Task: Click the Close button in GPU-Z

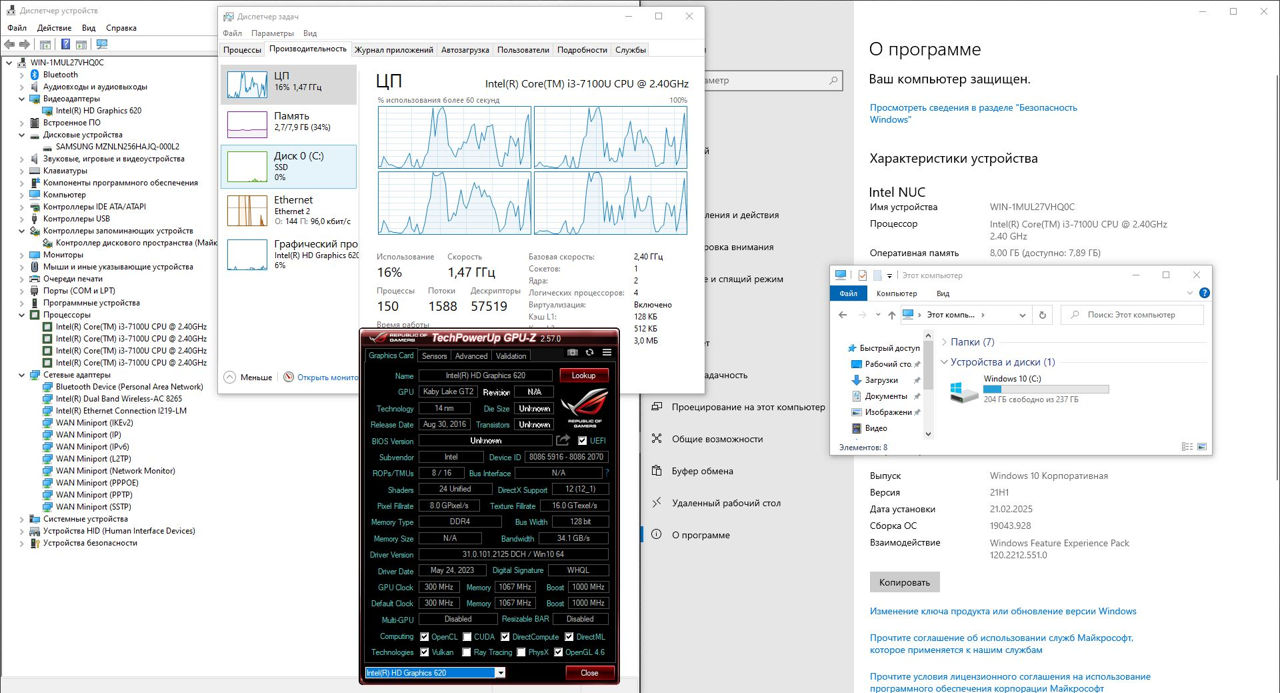Action: pyautogui.click(x=590, y=673)
